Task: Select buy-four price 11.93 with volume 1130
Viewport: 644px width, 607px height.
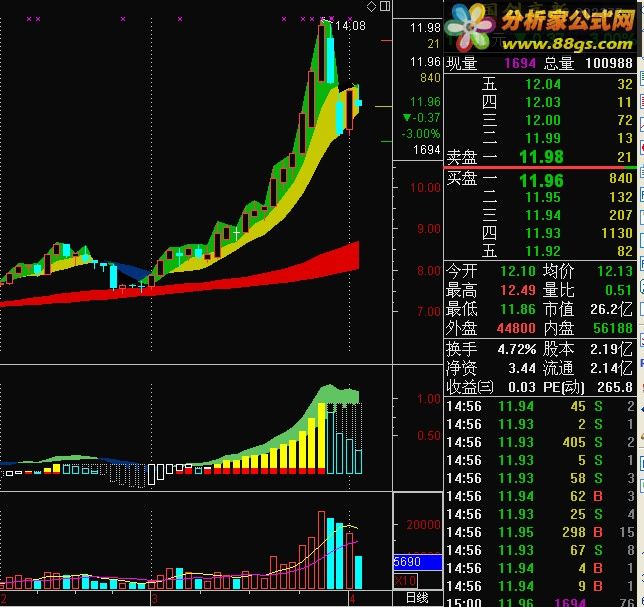Action: click(543, 233)
